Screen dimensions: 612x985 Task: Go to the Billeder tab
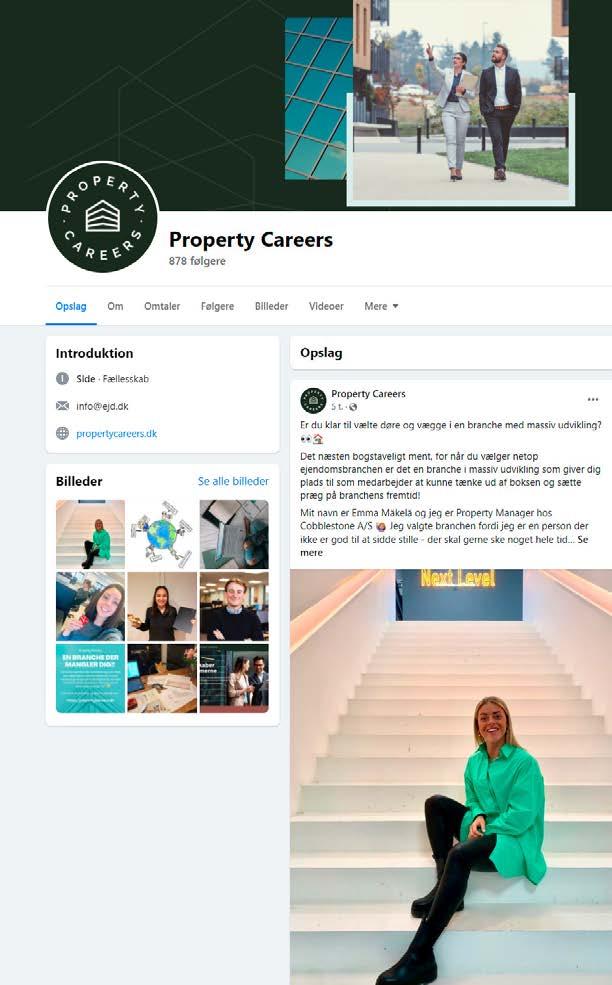pos(271,306)
